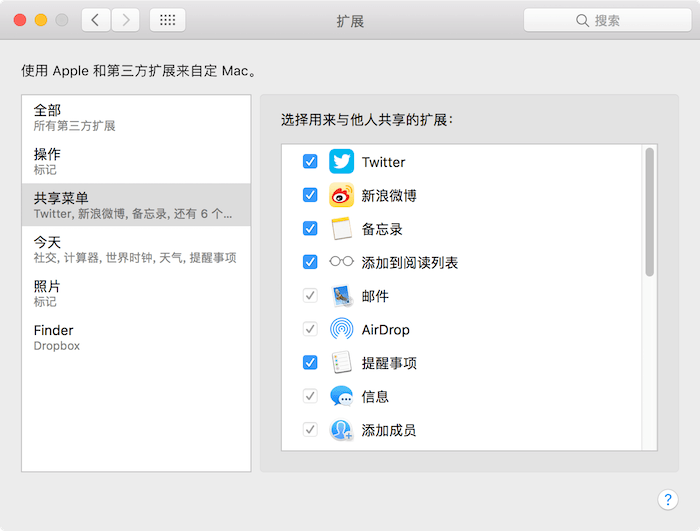
Task: Click the 邮件 Mail stamp icon
Action: click(342, 296)
